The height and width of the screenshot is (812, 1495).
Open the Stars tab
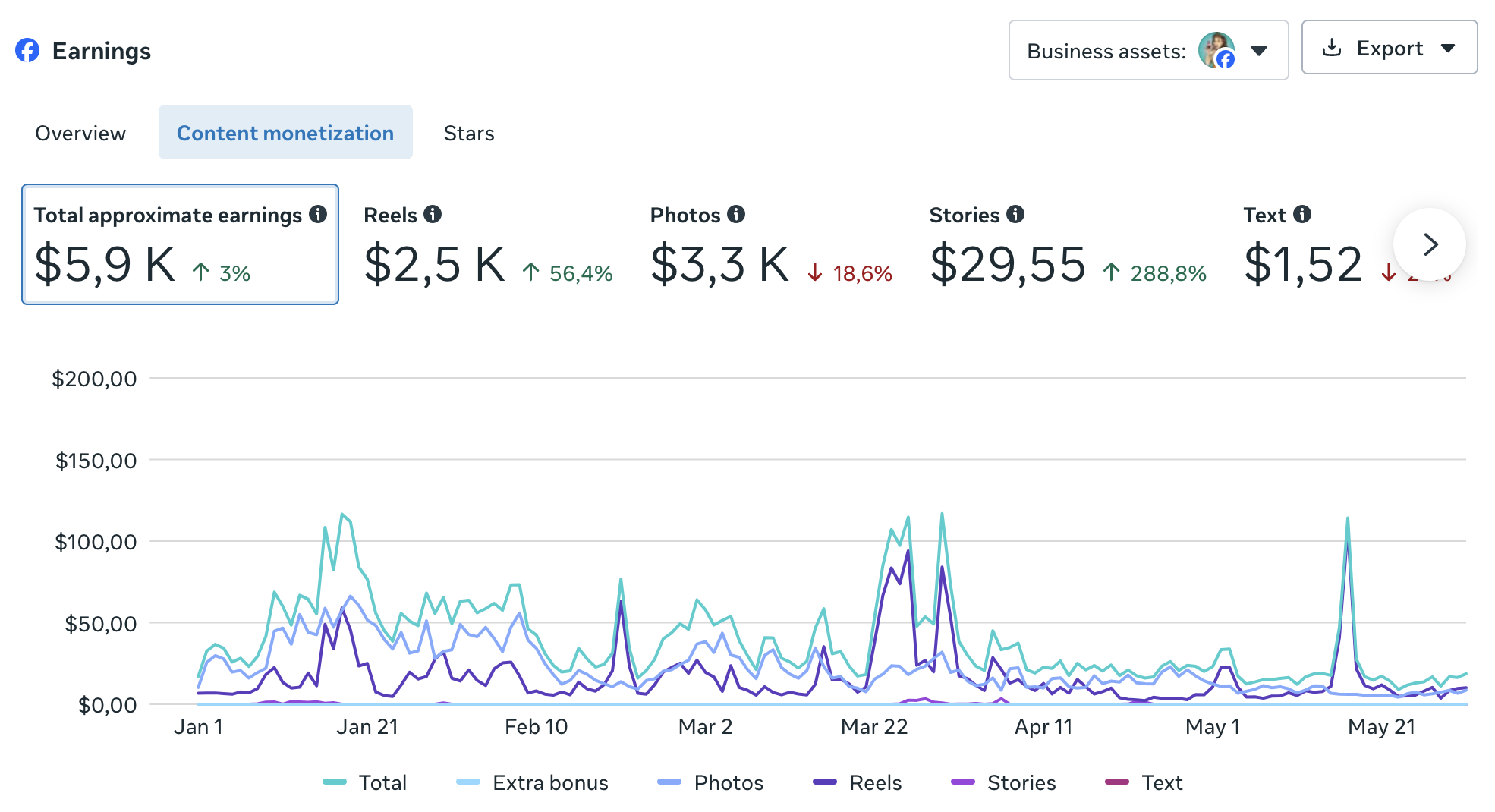coord(469,133)
